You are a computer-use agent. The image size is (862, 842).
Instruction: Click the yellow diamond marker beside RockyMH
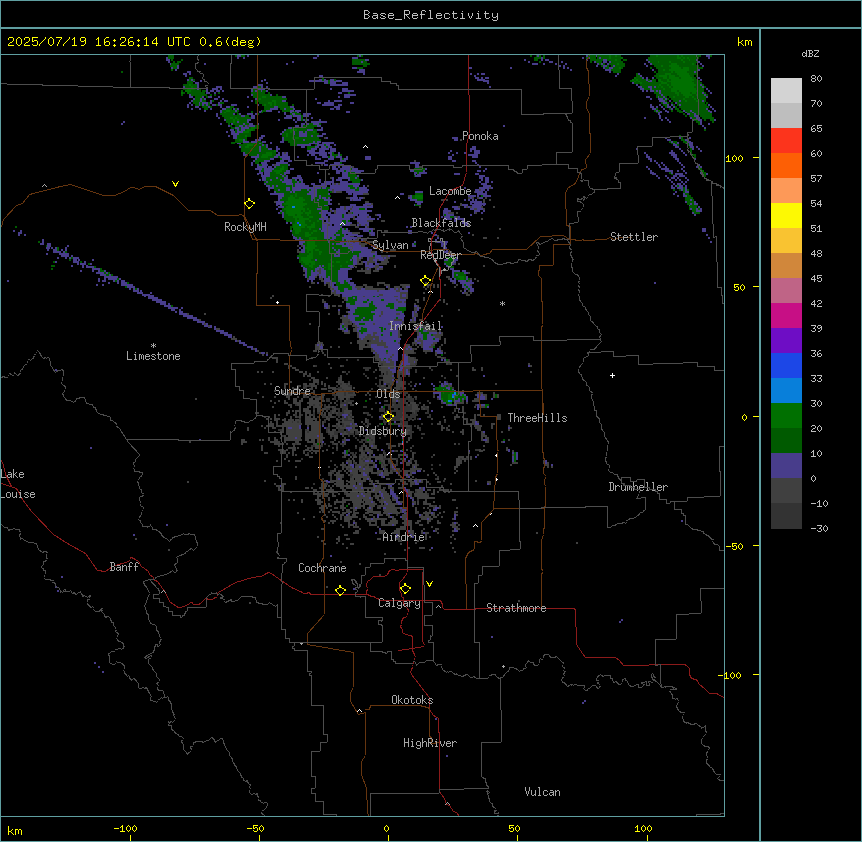click(x=250, y=204)
